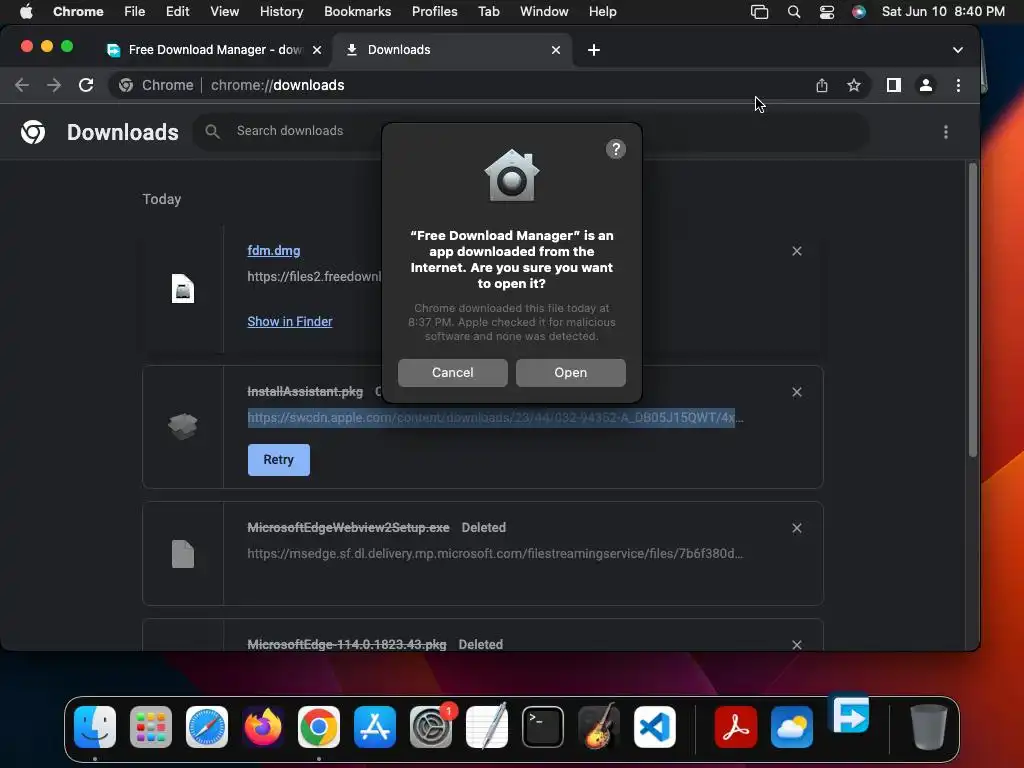Launch Firefox from the Dock
The image size is (1024, 768).
click(x=263, y=727)
